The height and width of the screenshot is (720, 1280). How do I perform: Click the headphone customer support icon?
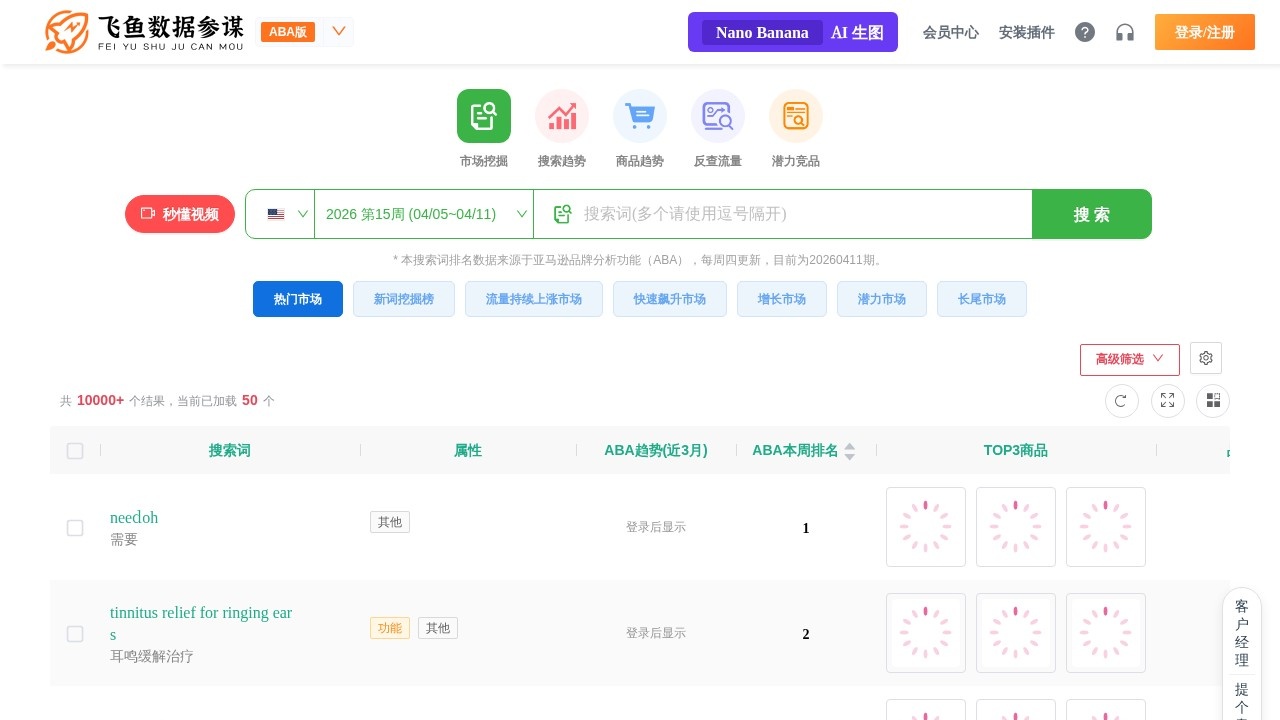click(x=1125, y=32)
